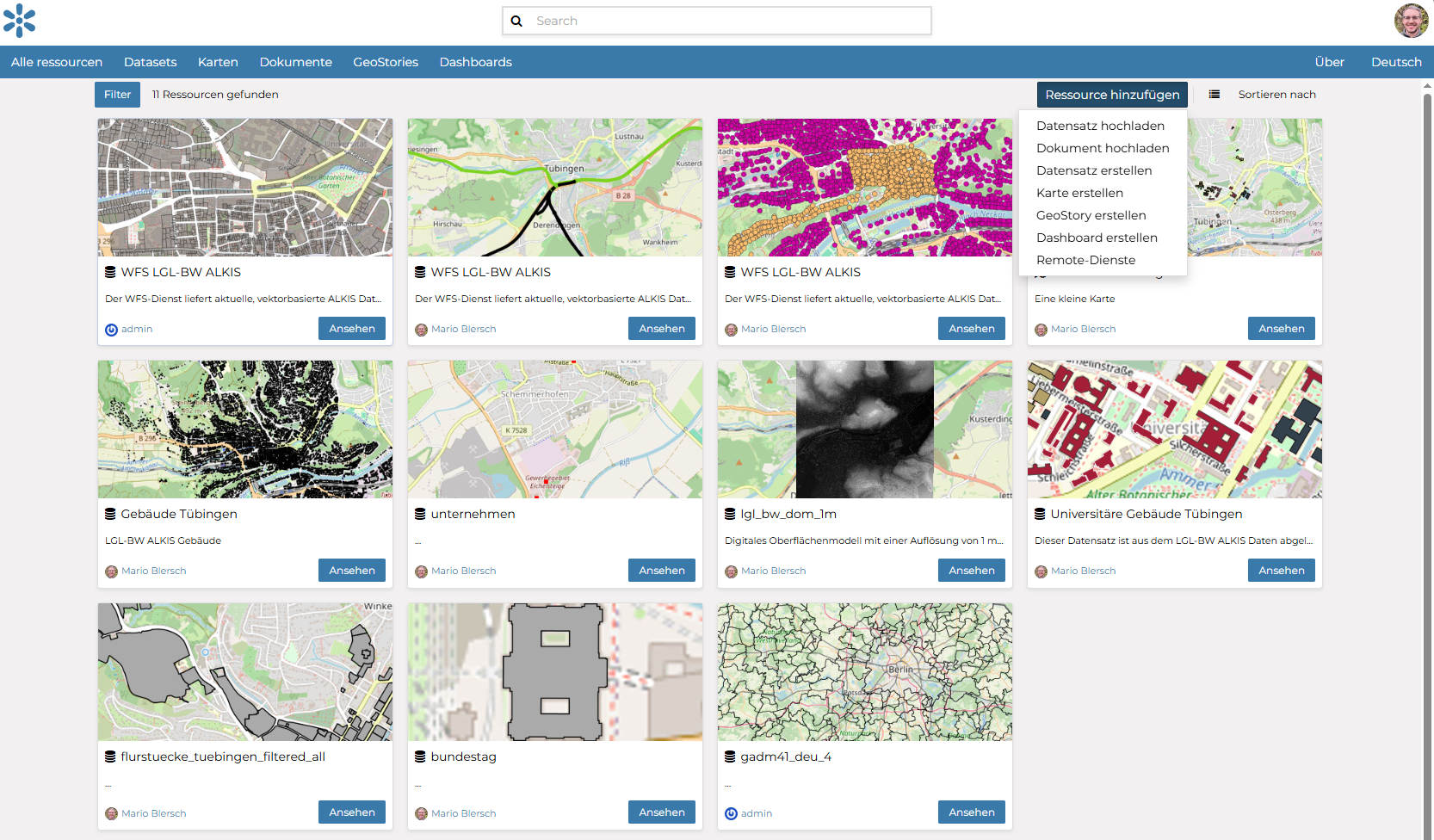
Task: Select Datensatz hochladen from the menu
Action: pyautogui.click(x=1100, y=126)
